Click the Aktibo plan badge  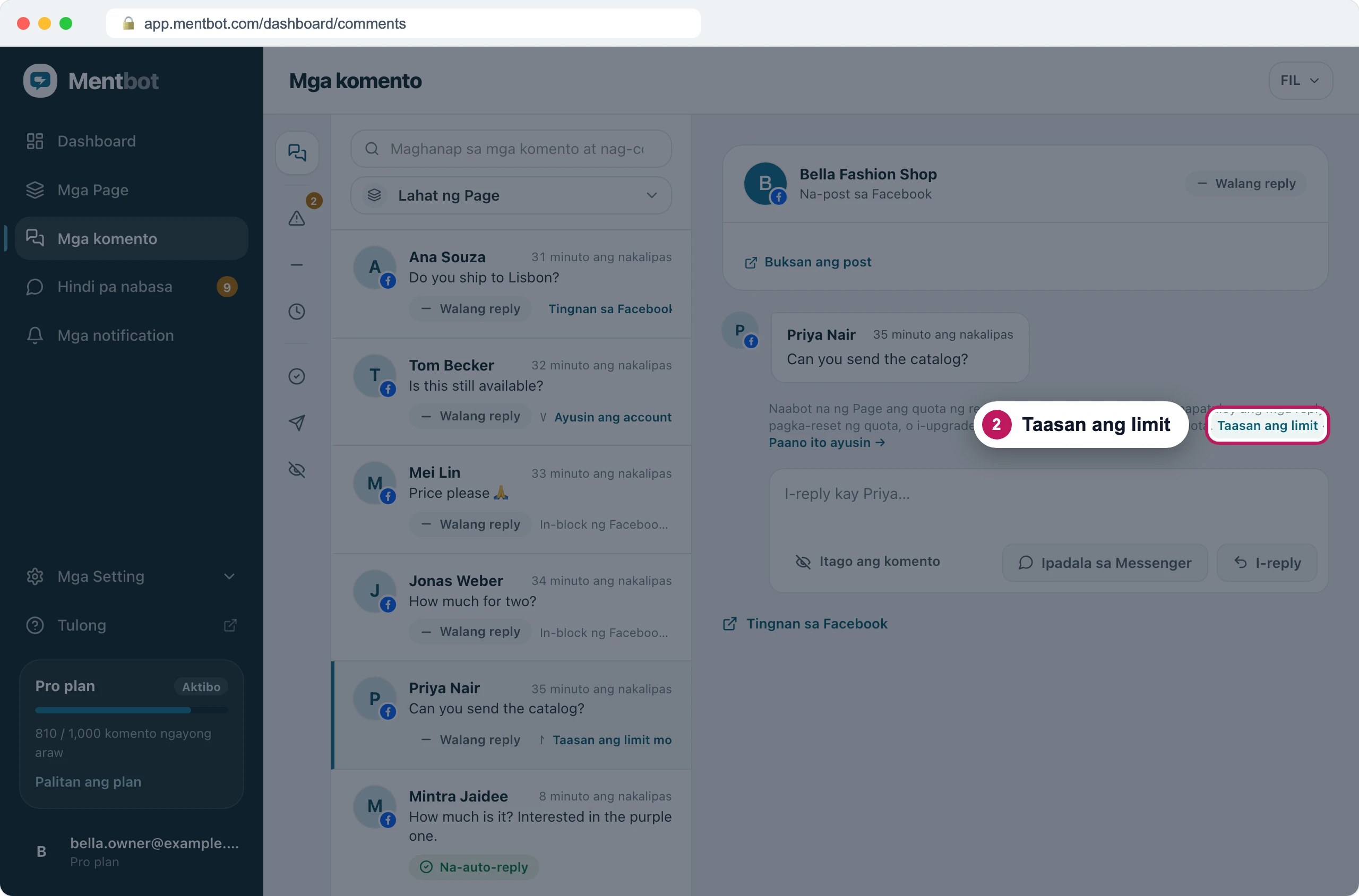point(201,686)
